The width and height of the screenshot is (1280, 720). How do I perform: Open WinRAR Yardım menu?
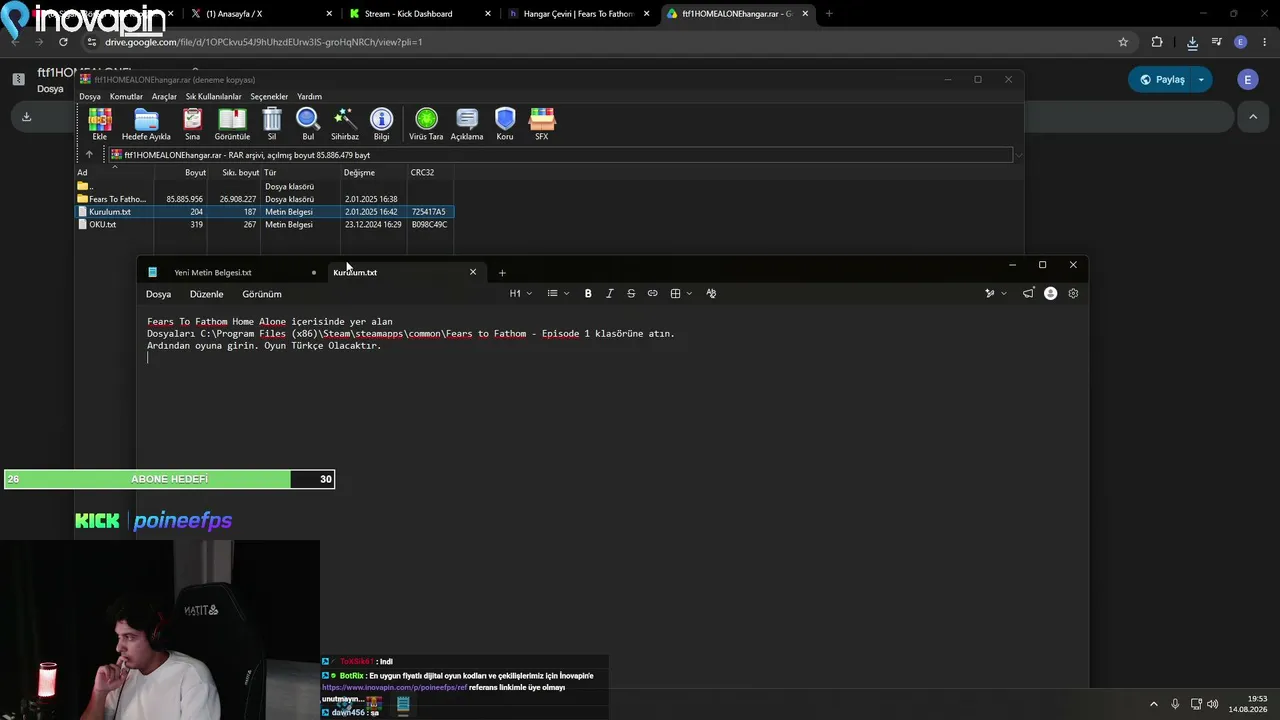point(309,97)
